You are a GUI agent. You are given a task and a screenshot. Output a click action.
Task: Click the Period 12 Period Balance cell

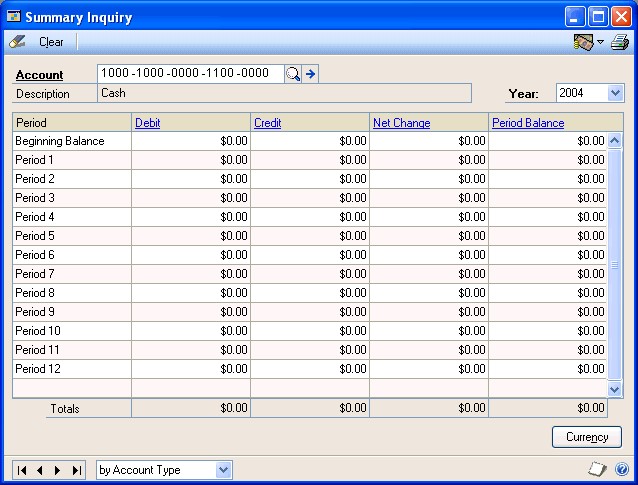pos(548,369)
